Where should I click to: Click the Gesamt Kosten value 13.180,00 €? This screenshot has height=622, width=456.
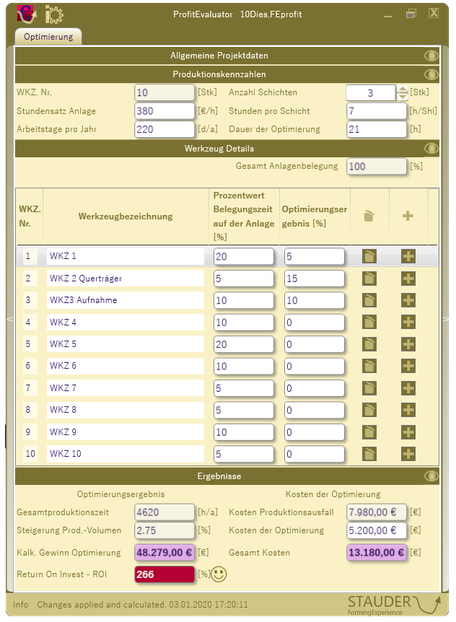(377, 553)
